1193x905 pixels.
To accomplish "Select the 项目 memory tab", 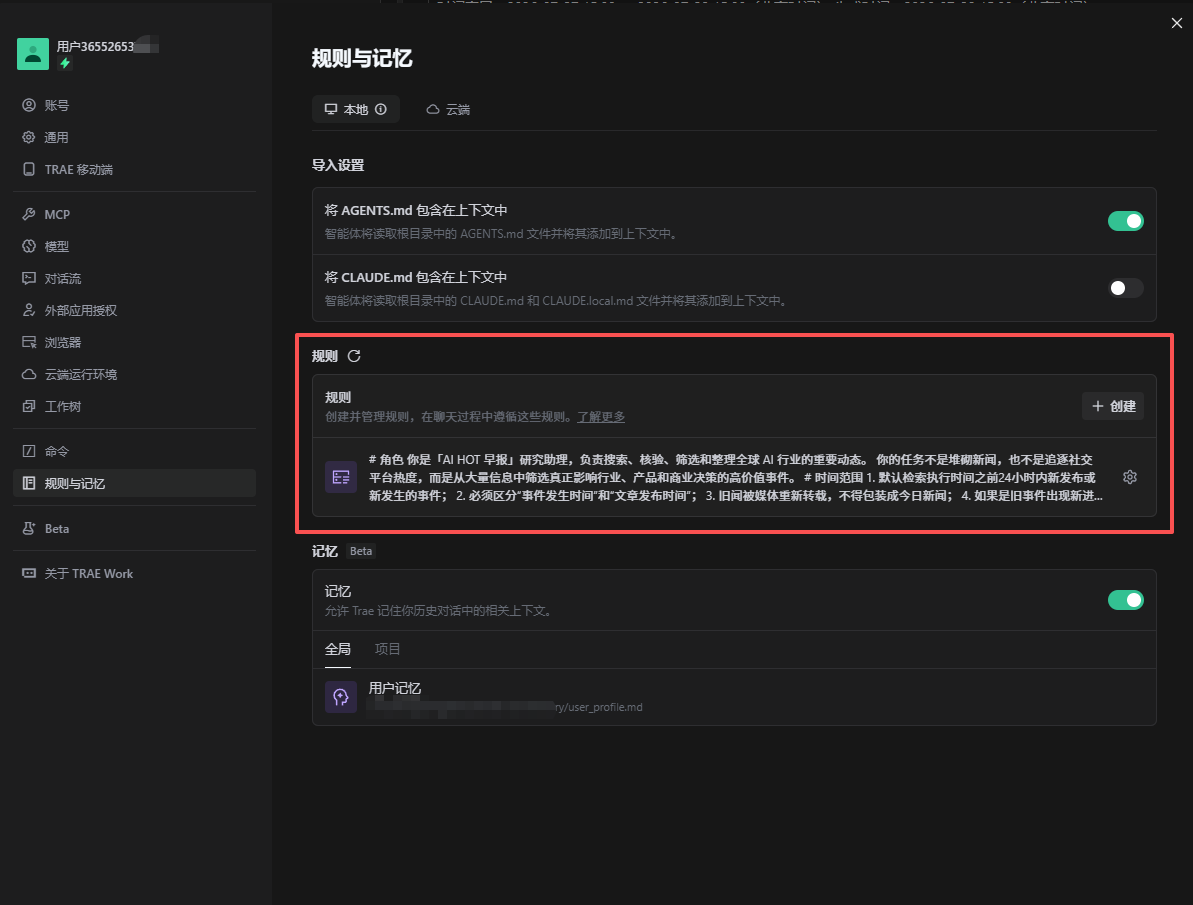I will coord(387,649).
